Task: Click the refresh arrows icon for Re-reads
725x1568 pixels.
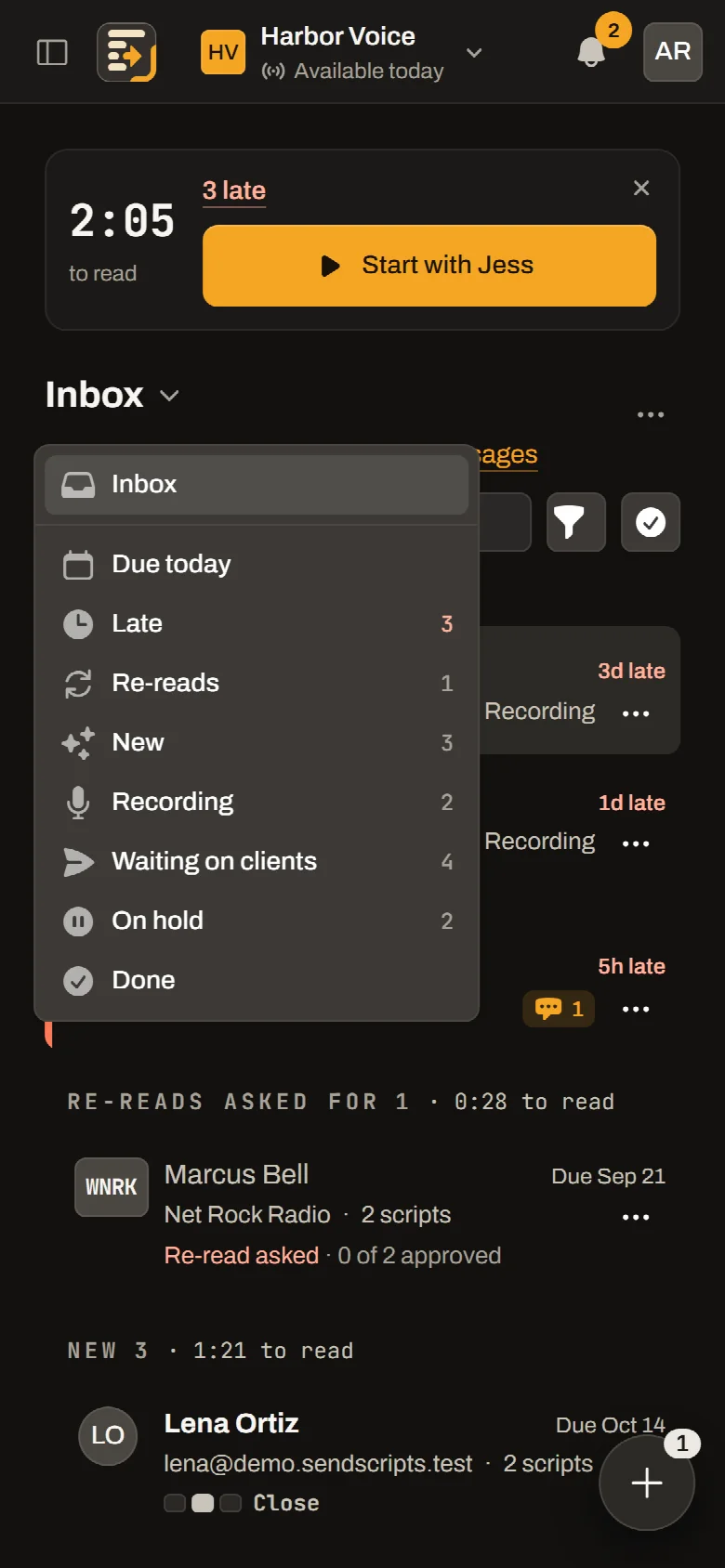Action: [x=78, y=684]
